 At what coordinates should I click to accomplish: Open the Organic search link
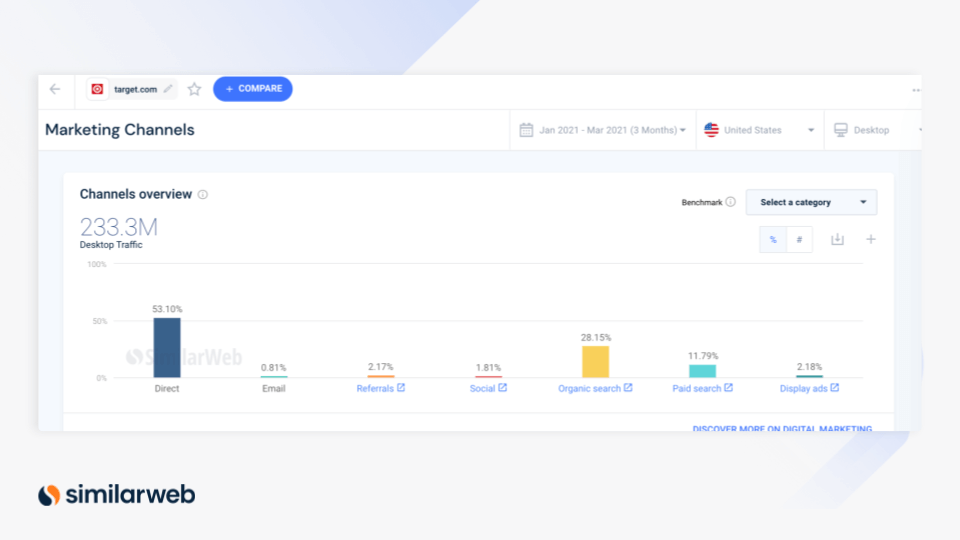click(589, 388)
